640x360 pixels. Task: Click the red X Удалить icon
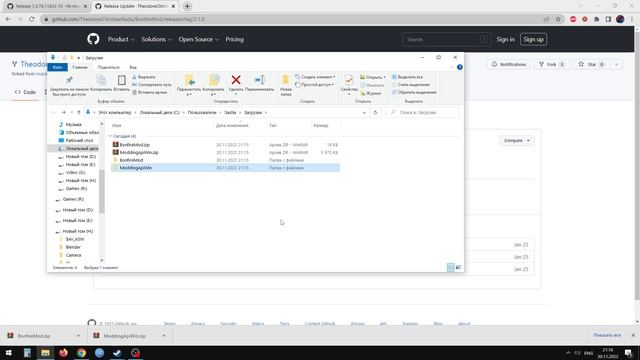click(236, 80)
